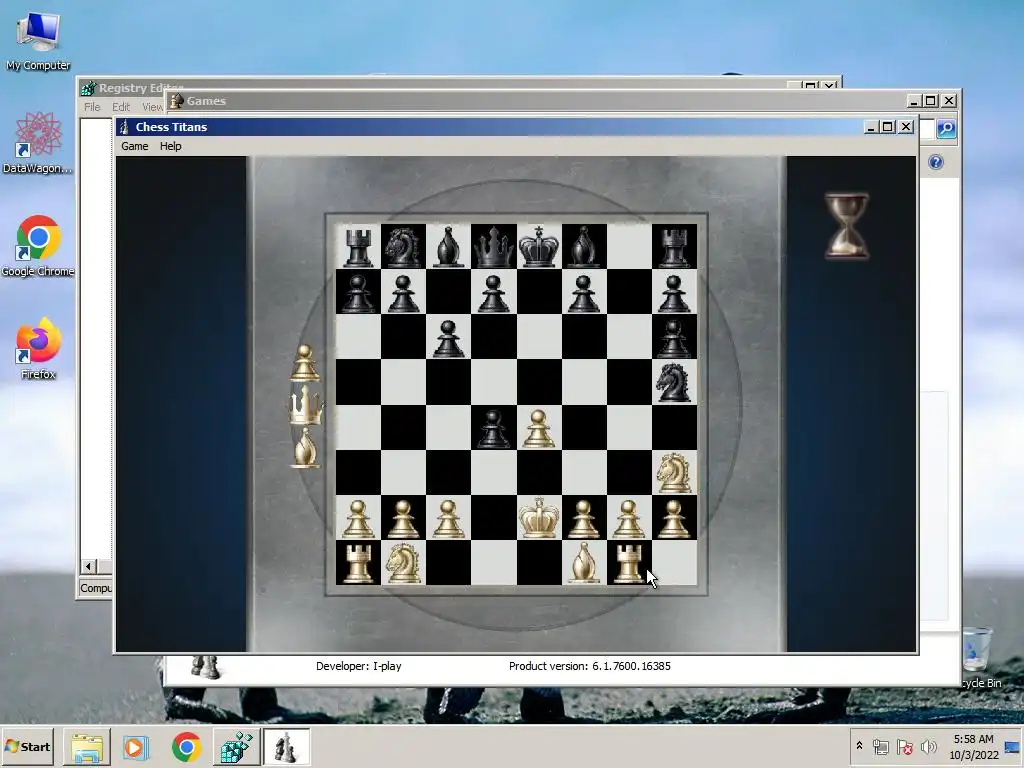Click the search button in Games window
The image size is (1024, 768).
[x=946, y=129]
